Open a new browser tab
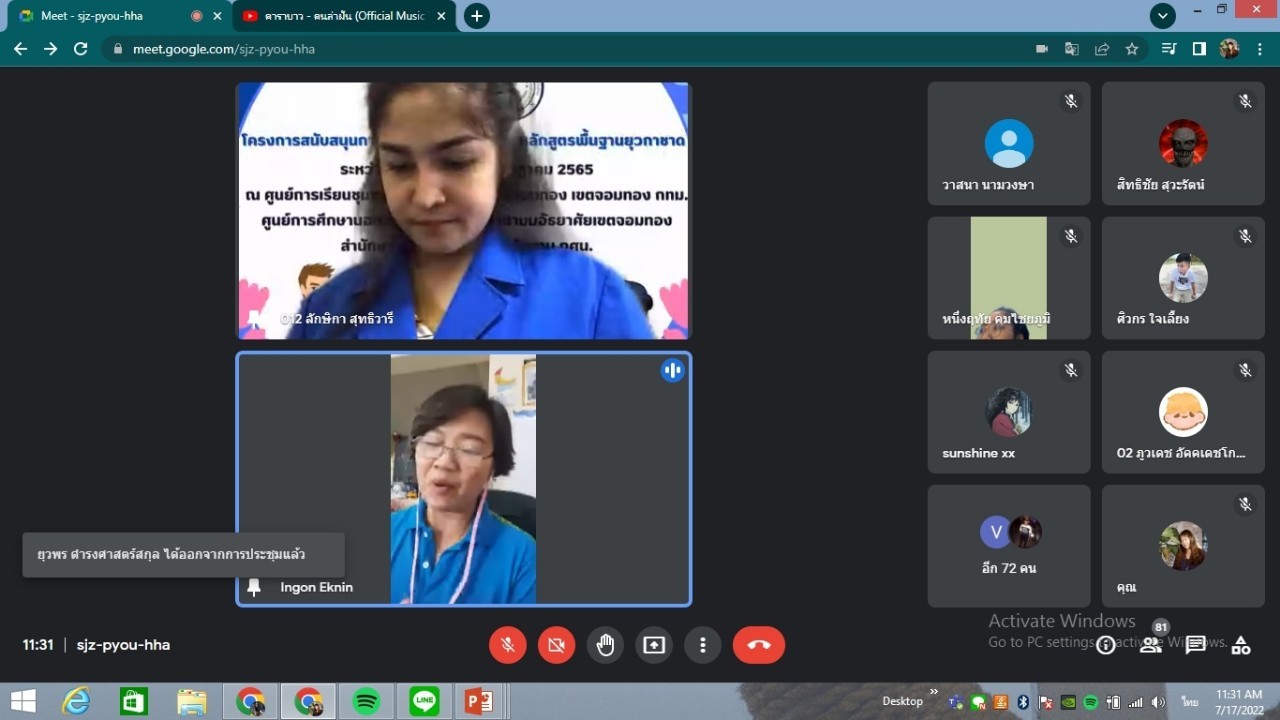Viewport: 1280px width, 720px height. [477, 16]
